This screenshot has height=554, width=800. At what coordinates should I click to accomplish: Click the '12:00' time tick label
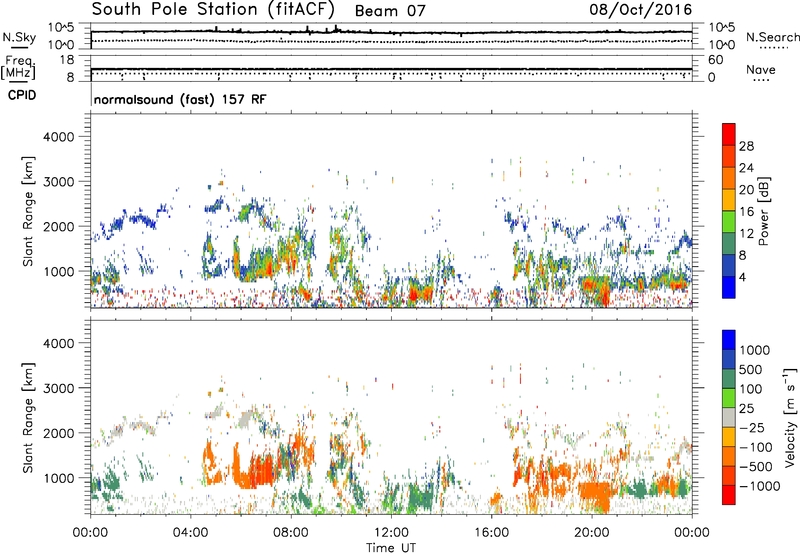coord(391,533)
